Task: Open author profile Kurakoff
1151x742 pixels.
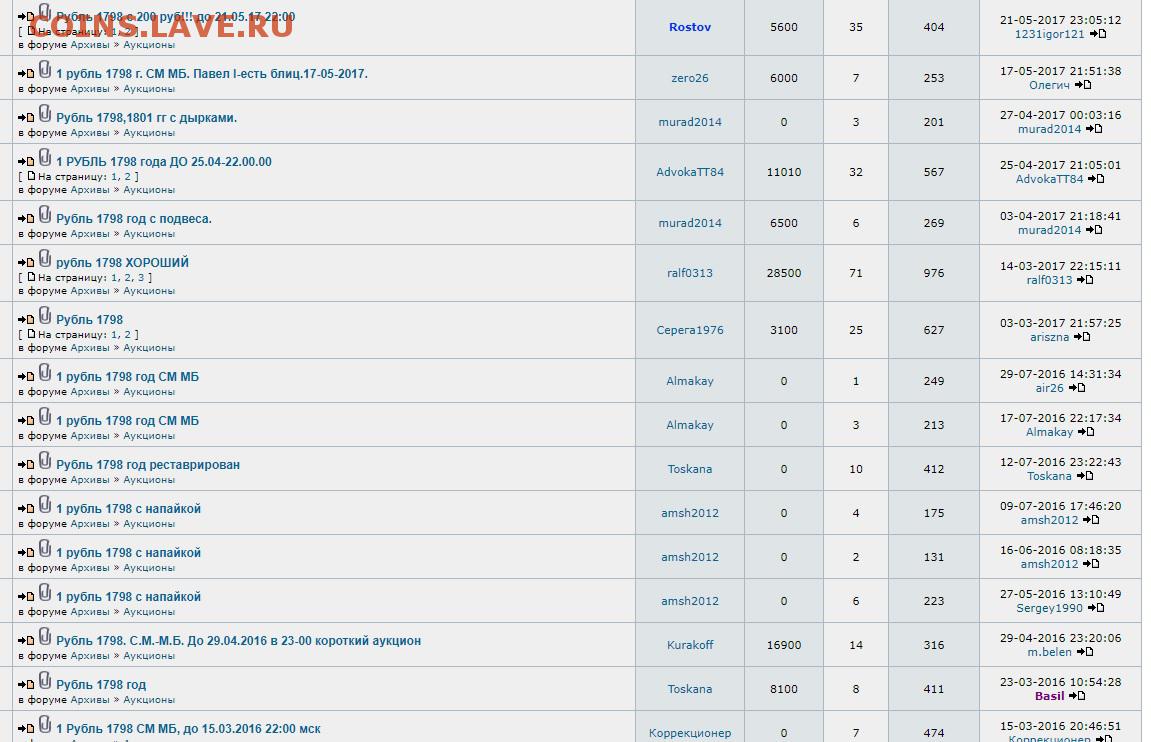Action: pyautogui.click(x=689, y=645)
